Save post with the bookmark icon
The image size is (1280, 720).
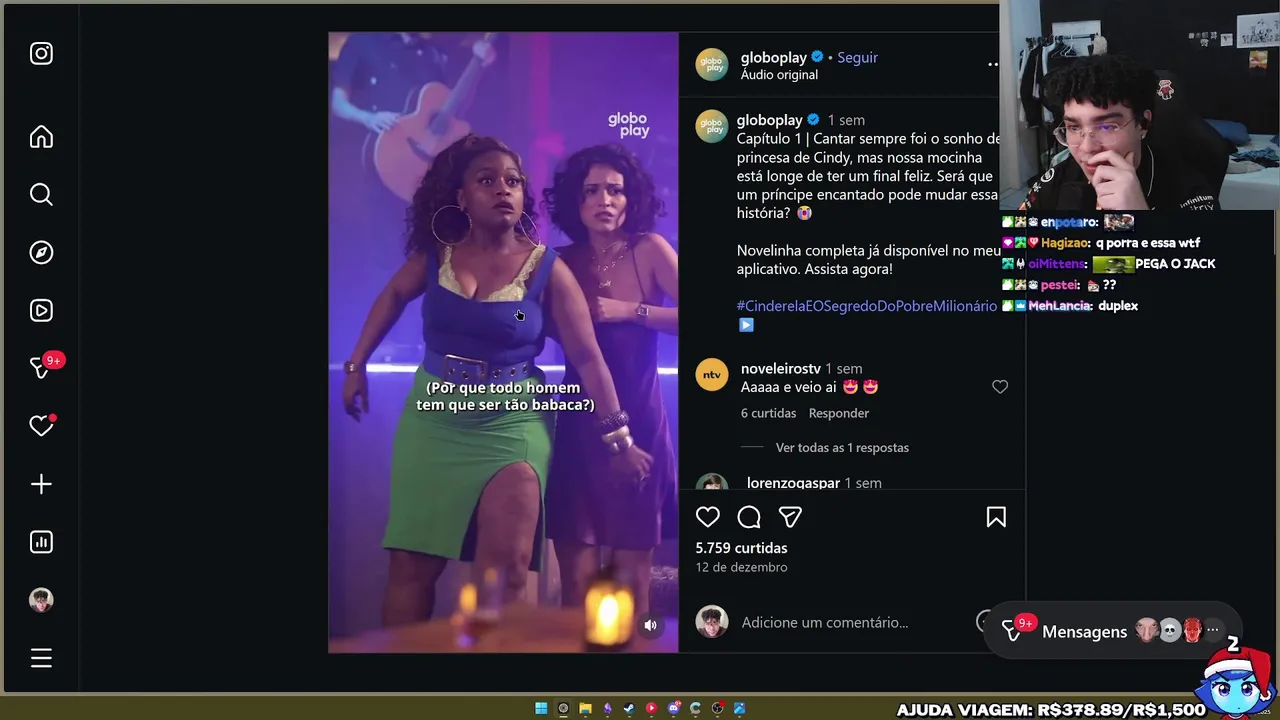[x=996, y=517]
